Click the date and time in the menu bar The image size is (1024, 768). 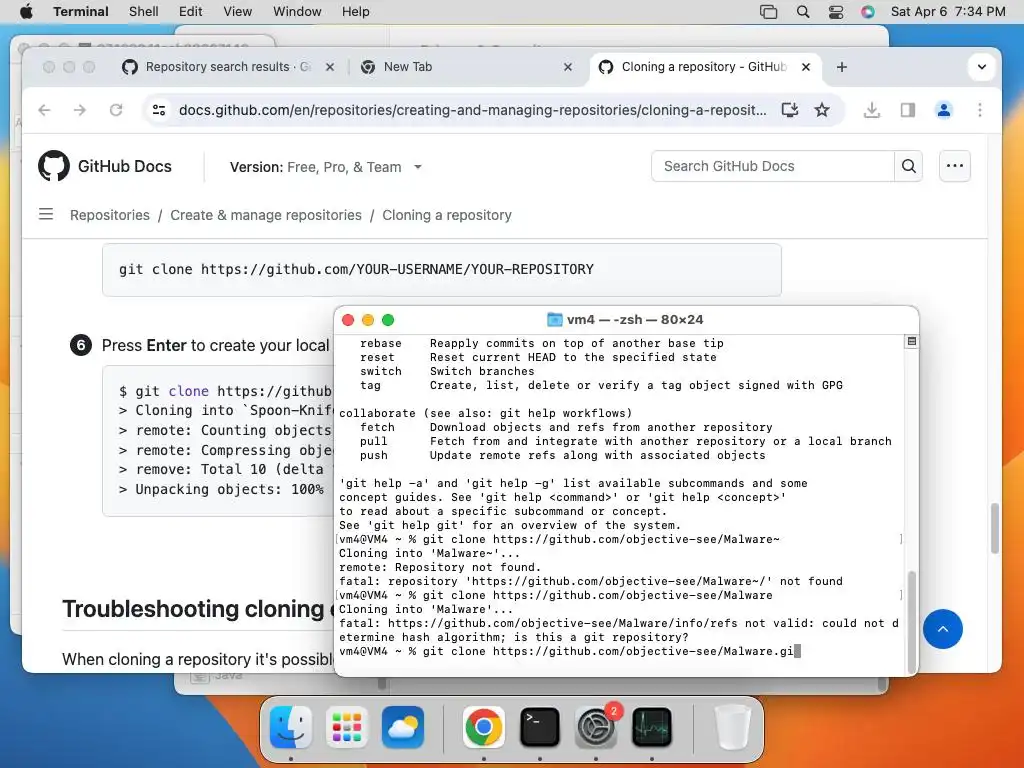[948, 12]
